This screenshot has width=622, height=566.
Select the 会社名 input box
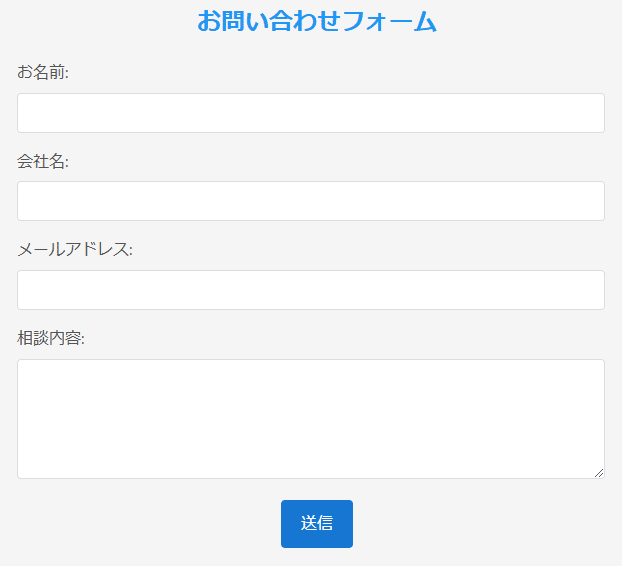(x=311, y=201)
